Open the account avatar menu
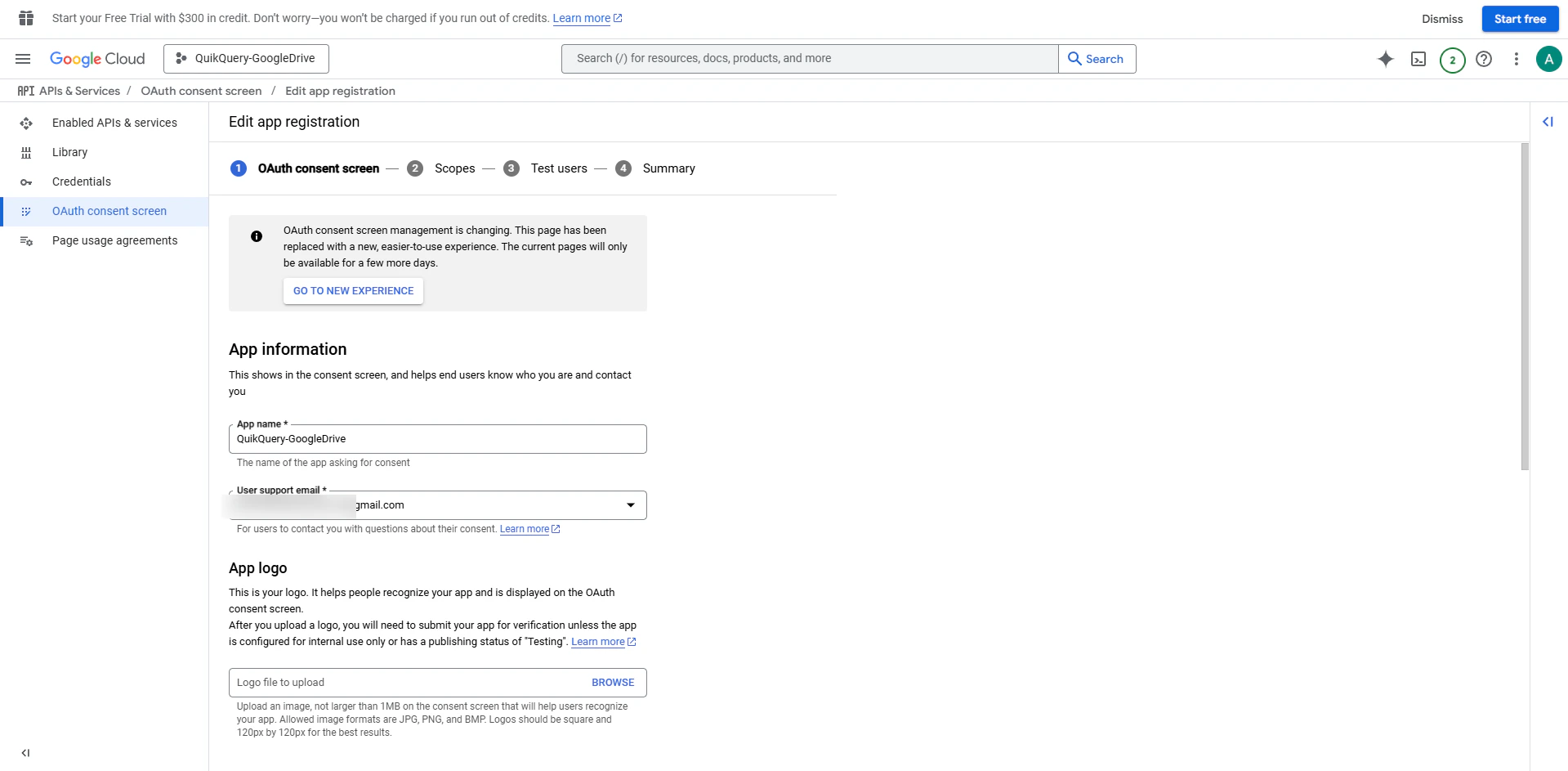The image size is (1568, 771). [1549, 59]
